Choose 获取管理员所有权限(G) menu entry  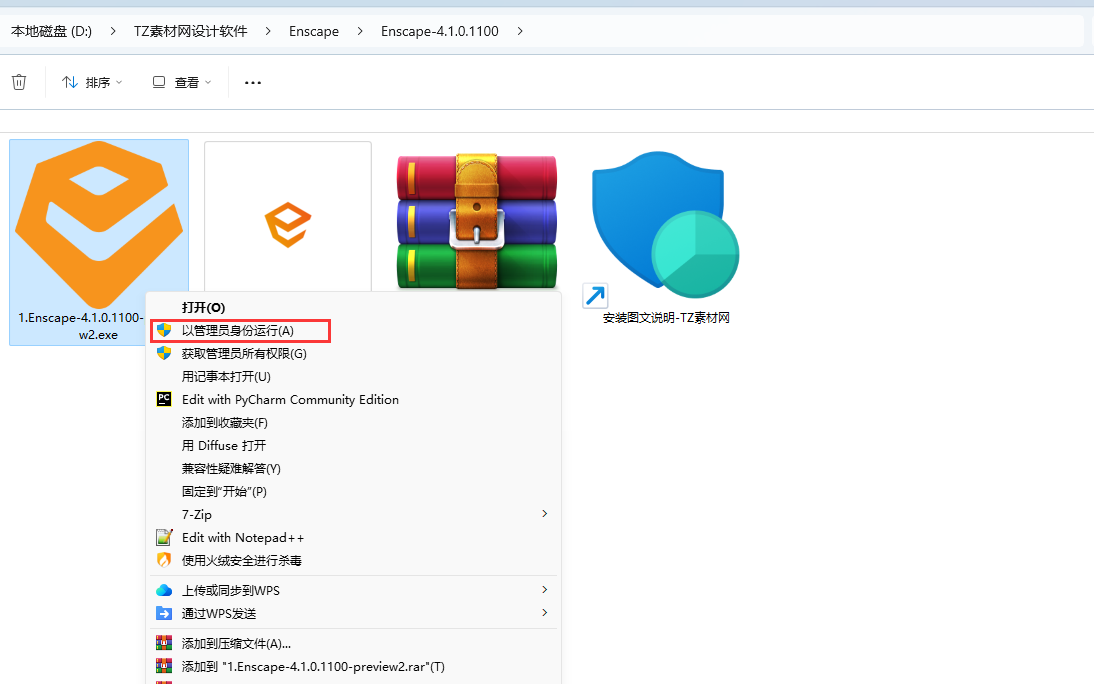[x=353, y=354]
